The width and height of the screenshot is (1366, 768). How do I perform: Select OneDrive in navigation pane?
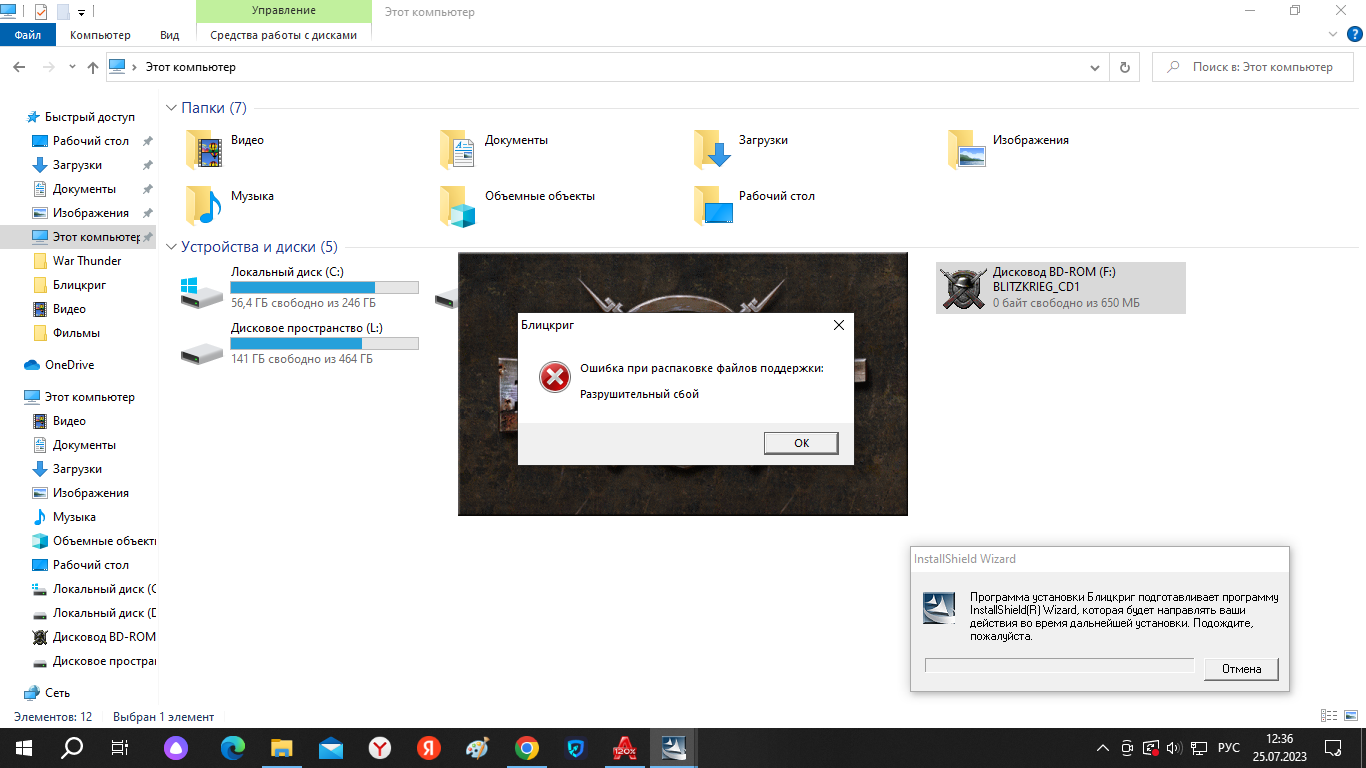69,365
